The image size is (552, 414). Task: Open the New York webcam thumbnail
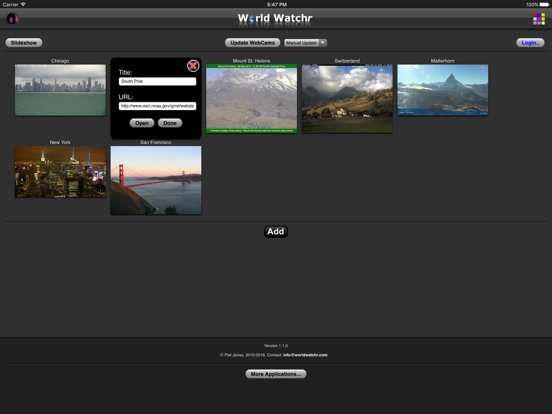tap(60, 172)
